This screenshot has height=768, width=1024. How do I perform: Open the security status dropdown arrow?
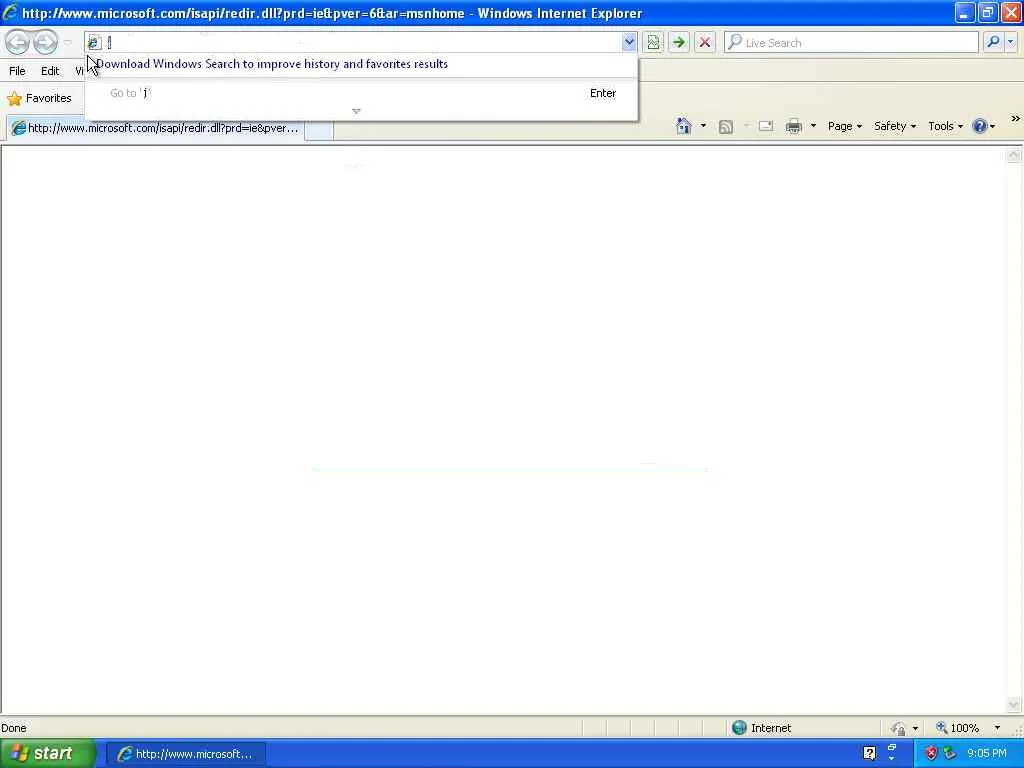(x=916, y=728)
